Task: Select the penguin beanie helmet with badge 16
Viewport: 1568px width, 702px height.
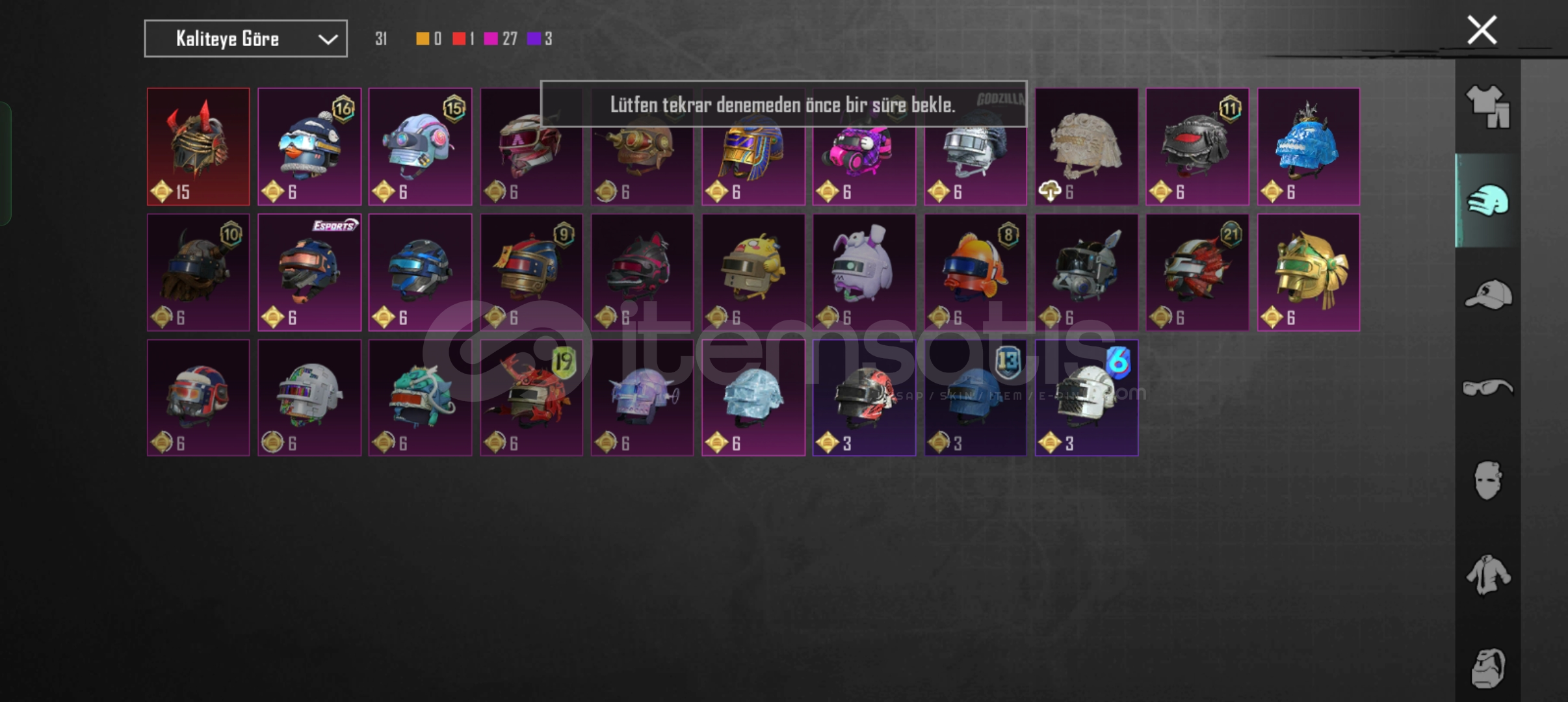Action: [309, 147]
